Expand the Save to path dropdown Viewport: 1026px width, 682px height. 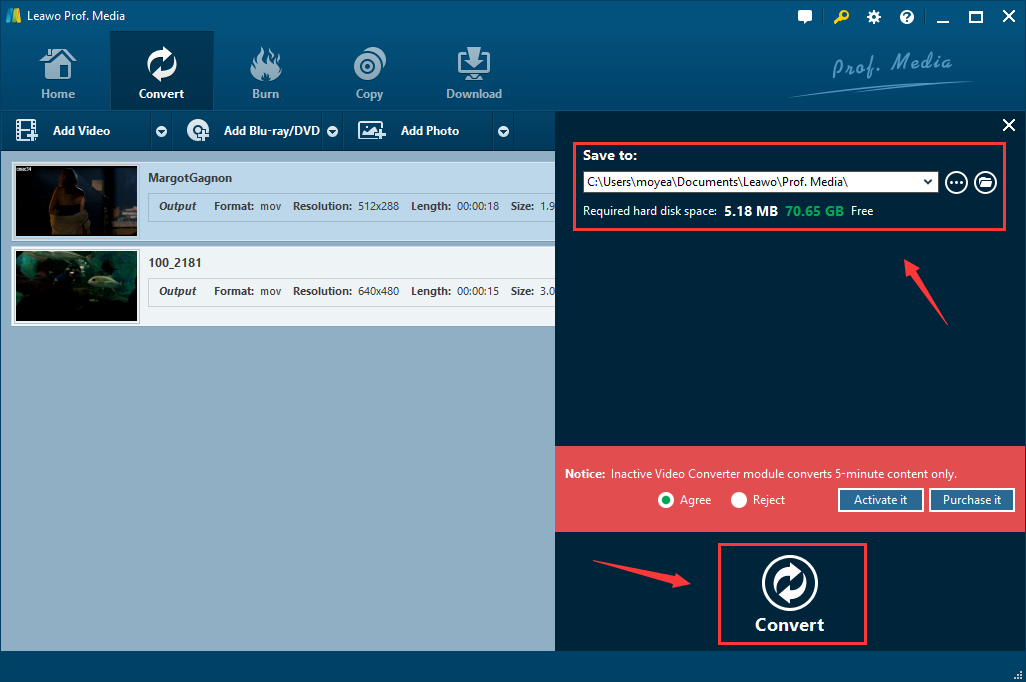tap(929, 182)
